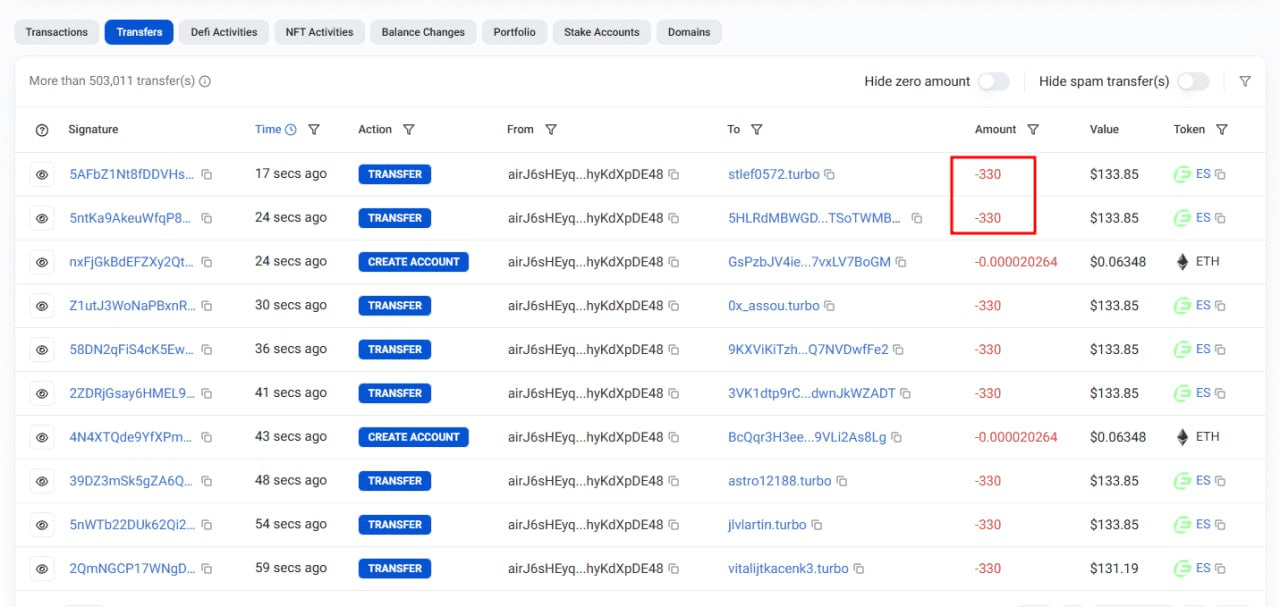Click the eye icon for Z1utJ3WoNaPBxnR row
The width and height of the screenshot is (1280, 607).
pos(42,306)
